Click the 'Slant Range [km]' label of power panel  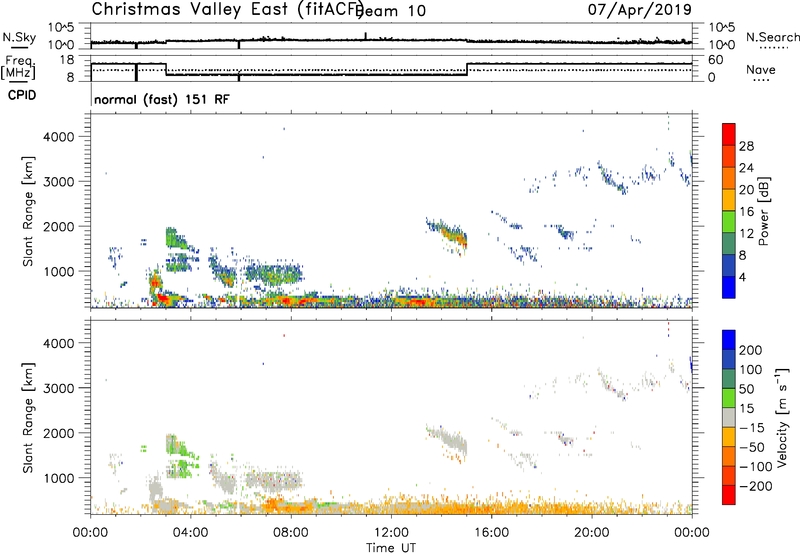[x=28, y=211]
